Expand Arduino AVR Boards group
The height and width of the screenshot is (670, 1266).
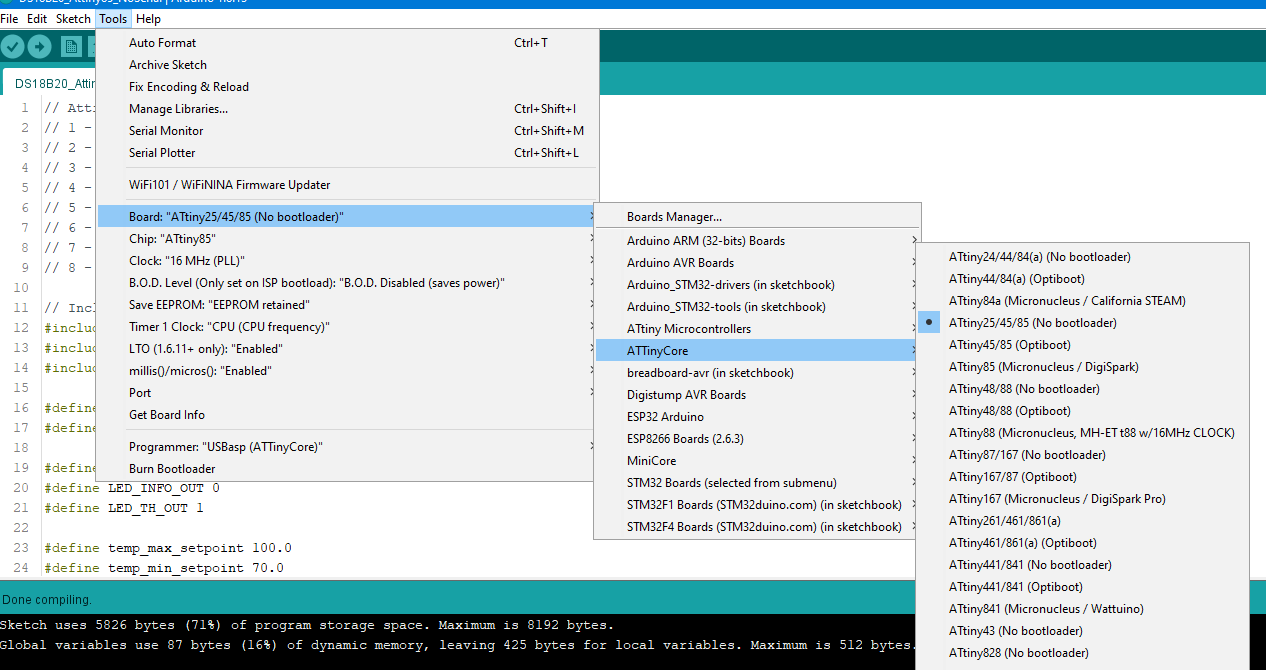tap(757, 263)
